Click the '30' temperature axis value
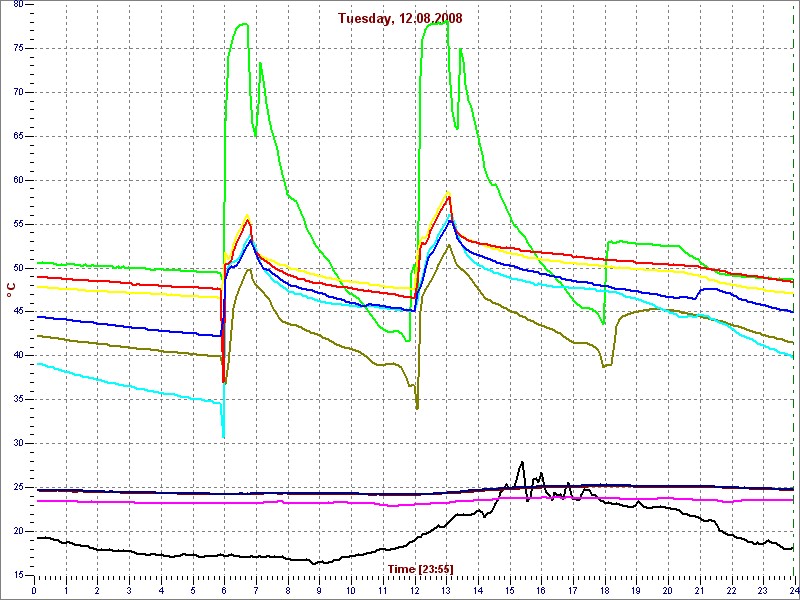The height and width of the screenshot is (600, 800). coord(18,443)
